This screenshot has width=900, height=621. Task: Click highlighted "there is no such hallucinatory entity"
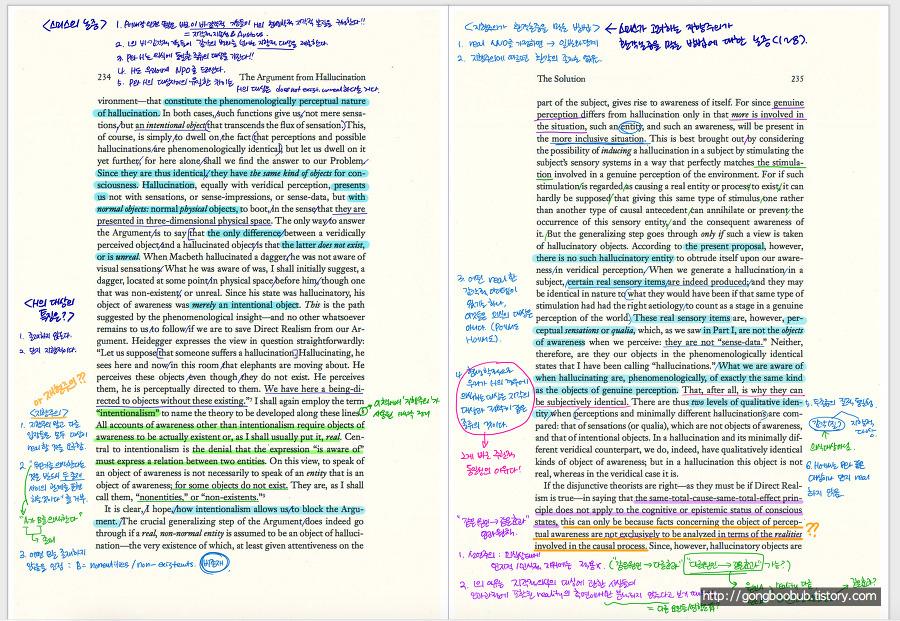tap(604, 258)
